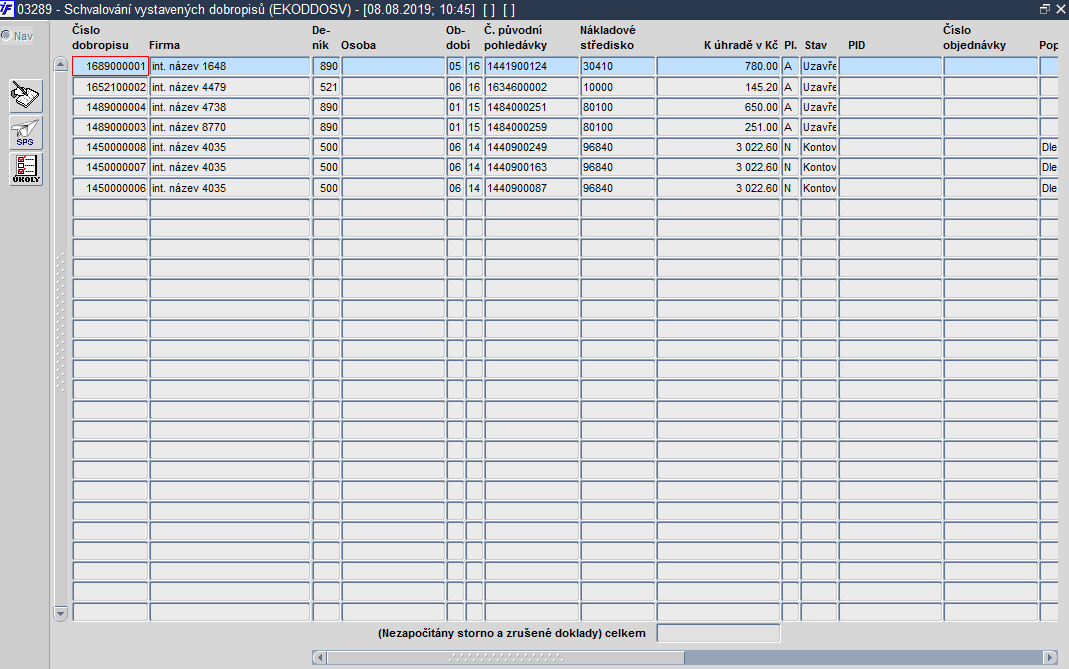Click the company cell int. název 1648
This screenshot has width=1069, height=669.
pos(230,66)
